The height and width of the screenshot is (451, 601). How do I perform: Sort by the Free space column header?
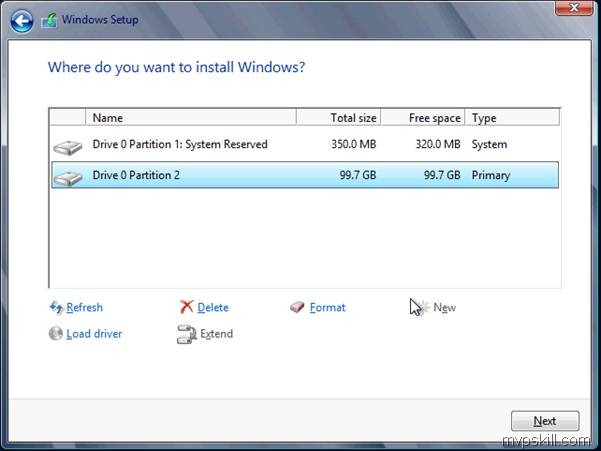(x=423, y=117)
